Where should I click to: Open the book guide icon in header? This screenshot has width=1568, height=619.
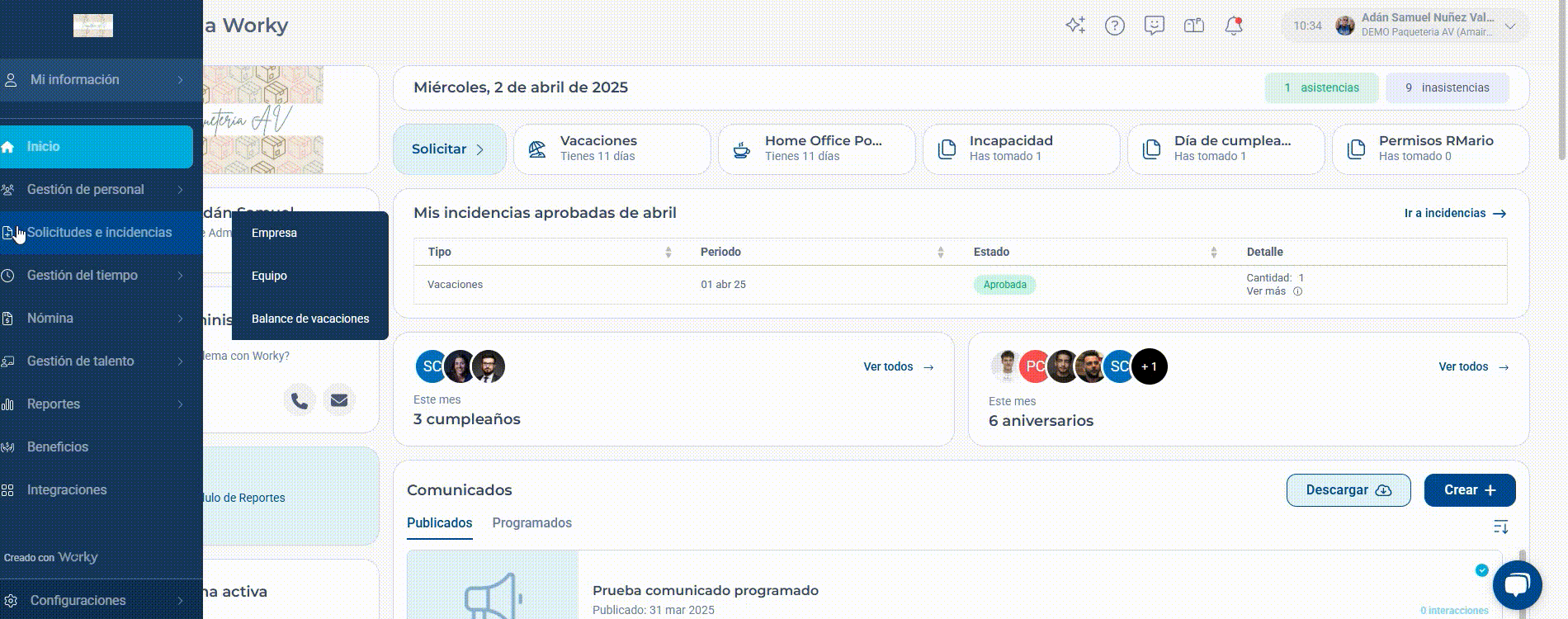coord(1194,26)
